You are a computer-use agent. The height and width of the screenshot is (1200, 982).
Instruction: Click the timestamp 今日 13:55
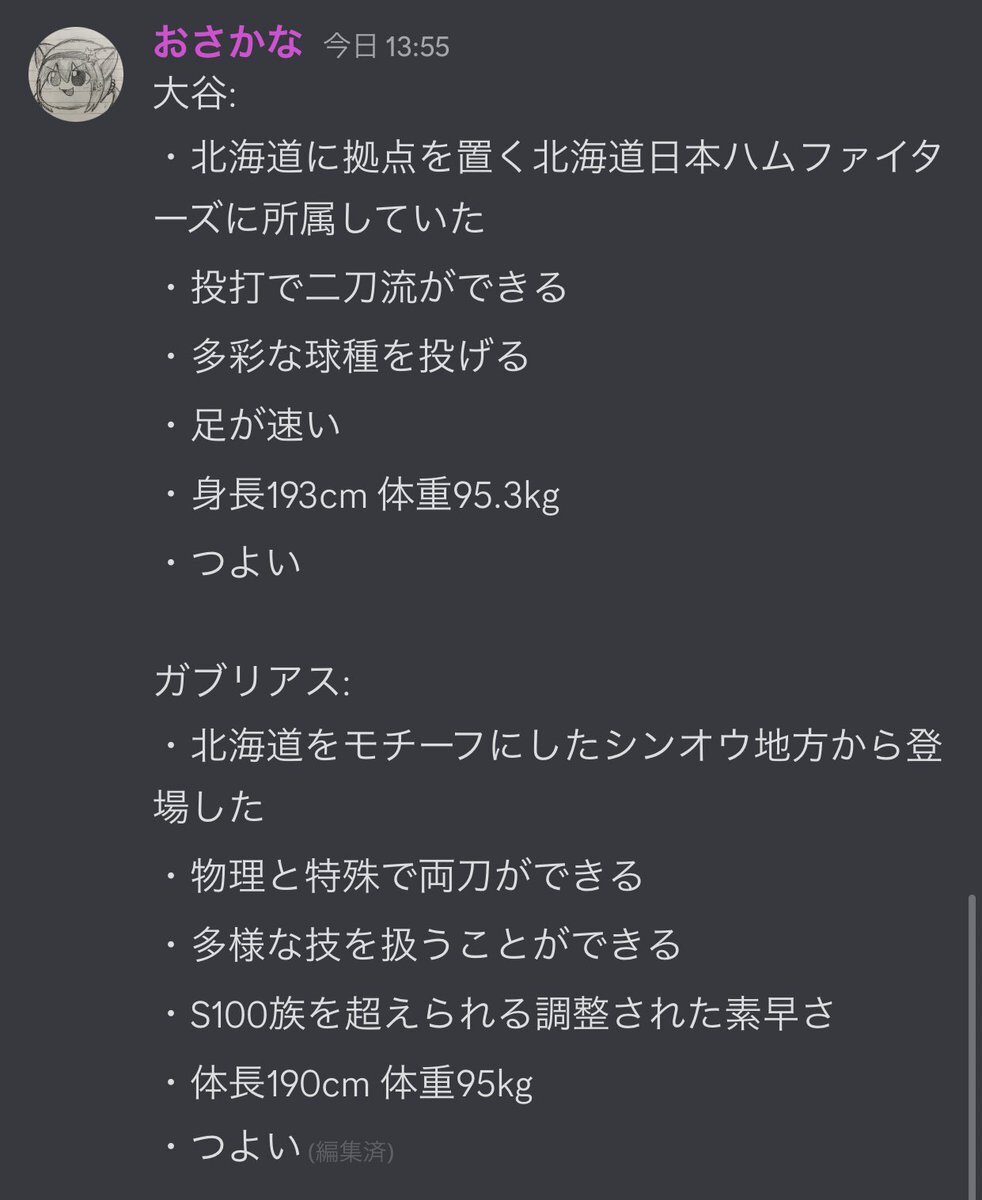(384, 44)
